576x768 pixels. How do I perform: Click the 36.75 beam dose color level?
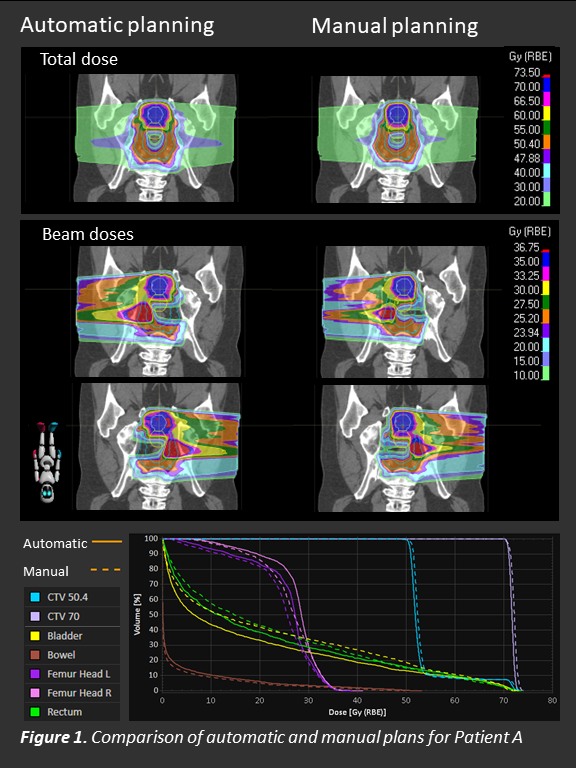[x=546, y=250]
